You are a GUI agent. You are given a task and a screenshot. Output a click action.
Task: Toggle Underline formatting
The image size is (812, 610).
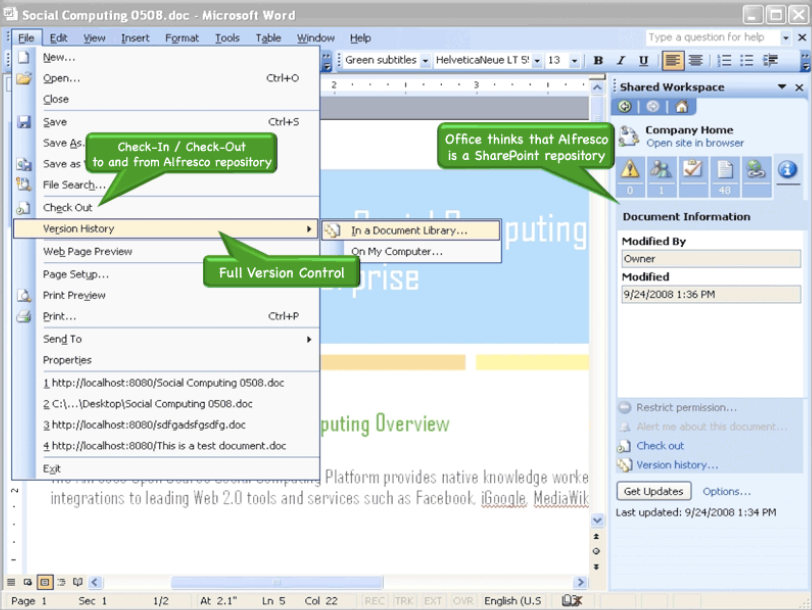click(x=643, y=61)
